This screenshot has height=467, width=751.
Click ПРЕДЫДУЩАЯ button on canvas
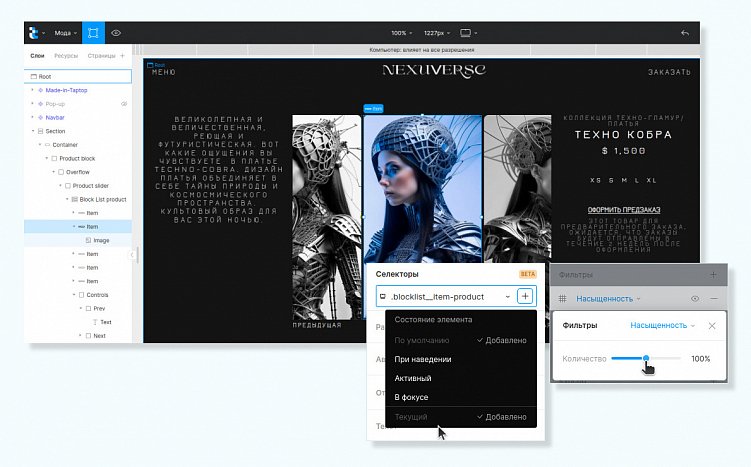[317, 325]
